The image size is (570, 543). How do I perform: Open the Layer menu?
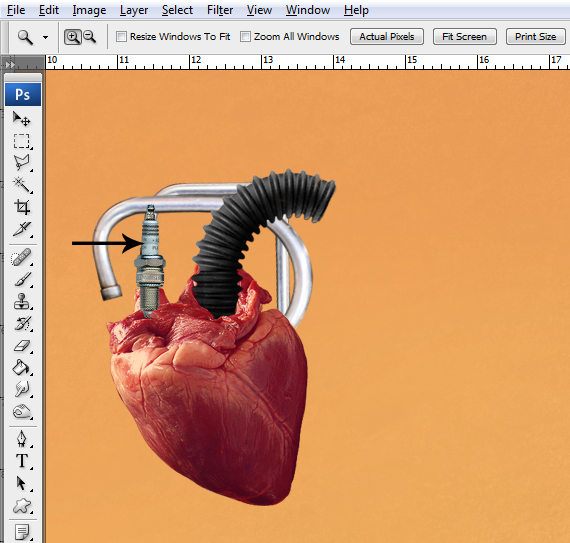(134, 10)
